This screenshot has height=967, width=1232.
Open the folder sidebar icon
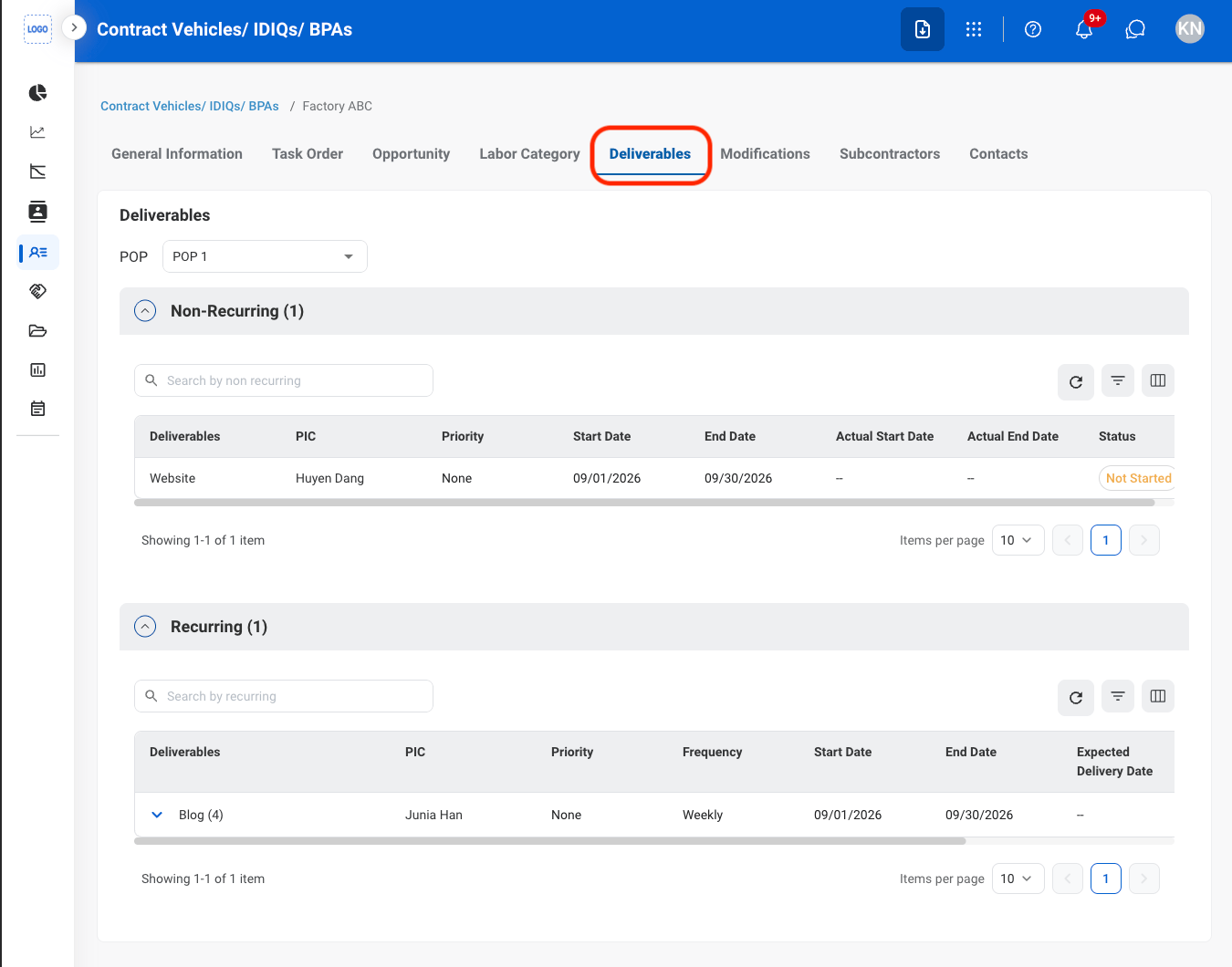coord(37,331)
